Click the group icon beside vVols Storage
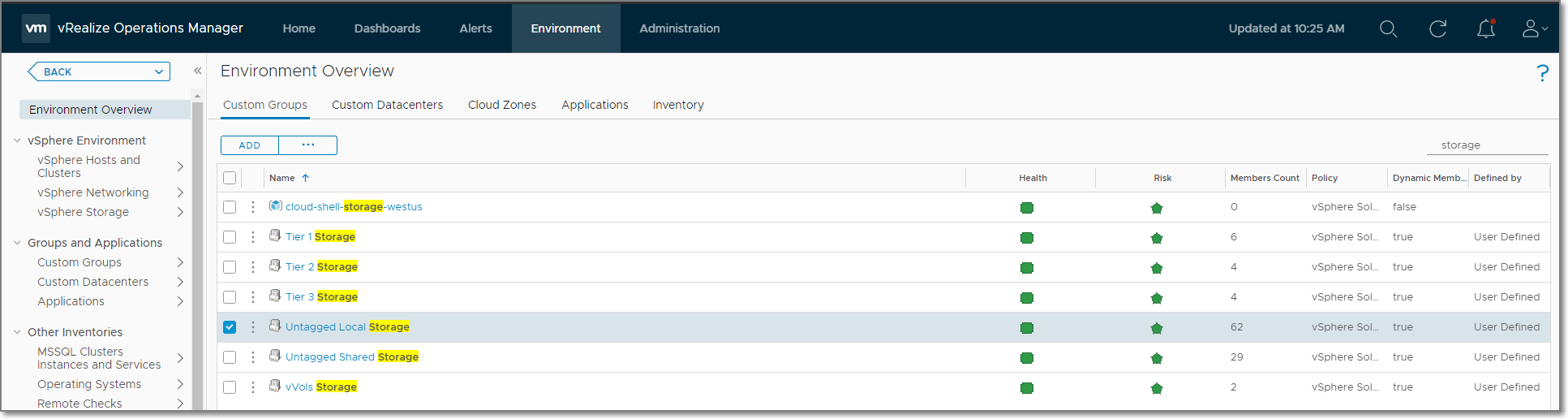Screen dimensions: 1568x419 275,386
